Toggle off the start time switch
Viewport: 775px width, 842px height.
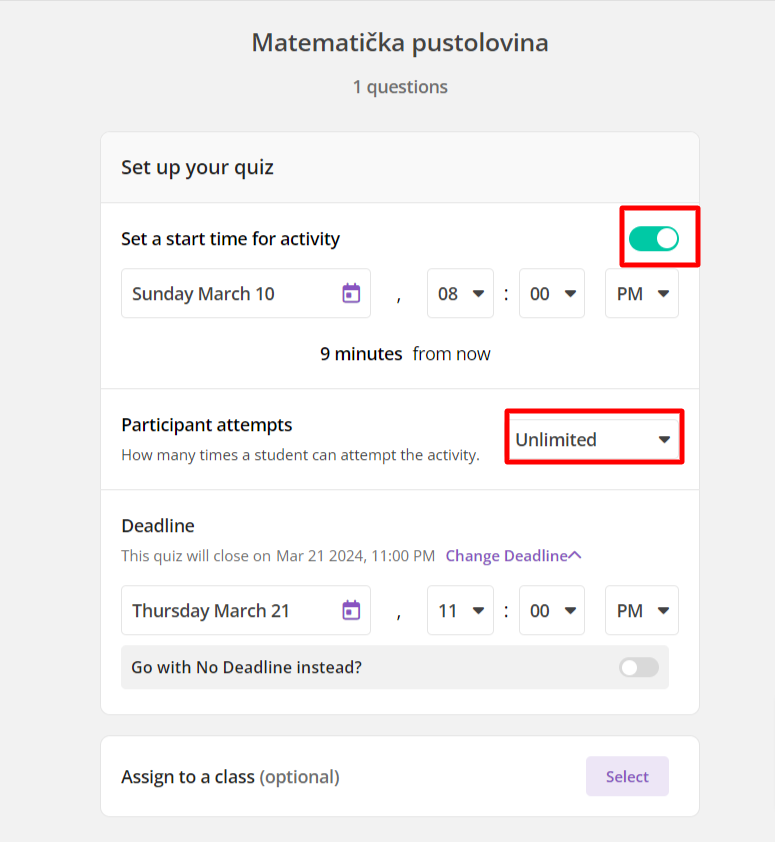(654, 238)
